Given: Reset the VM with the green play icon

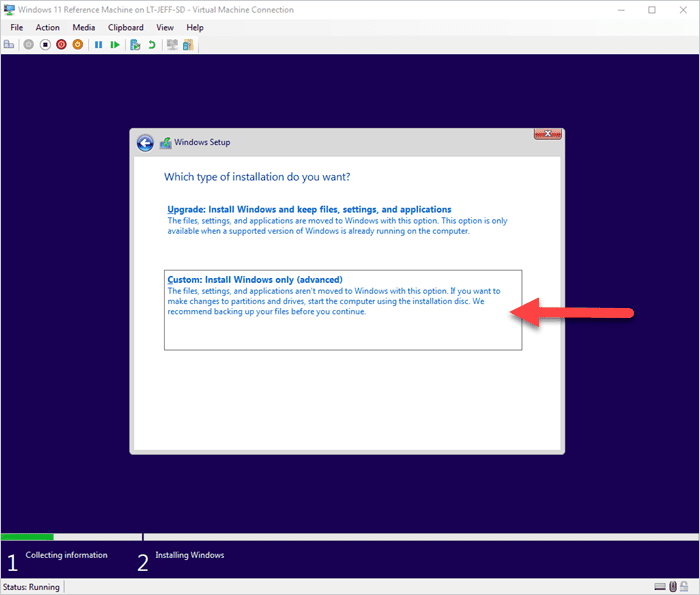Looking at the screenshot, I should tap(115, 45).
